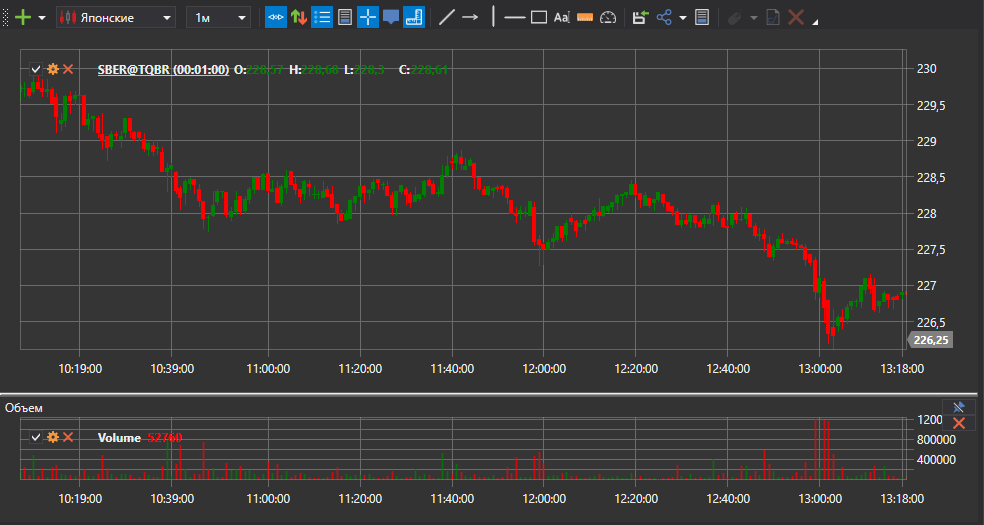
Task: Select the diagonal trend line drawing tool
Action: click(446, 17)
